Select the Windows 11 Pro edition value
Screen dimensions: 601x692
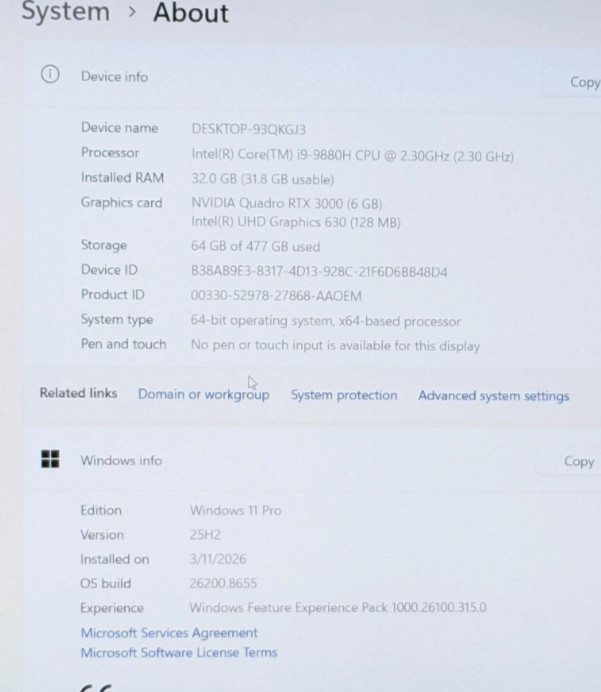(235, 510)
